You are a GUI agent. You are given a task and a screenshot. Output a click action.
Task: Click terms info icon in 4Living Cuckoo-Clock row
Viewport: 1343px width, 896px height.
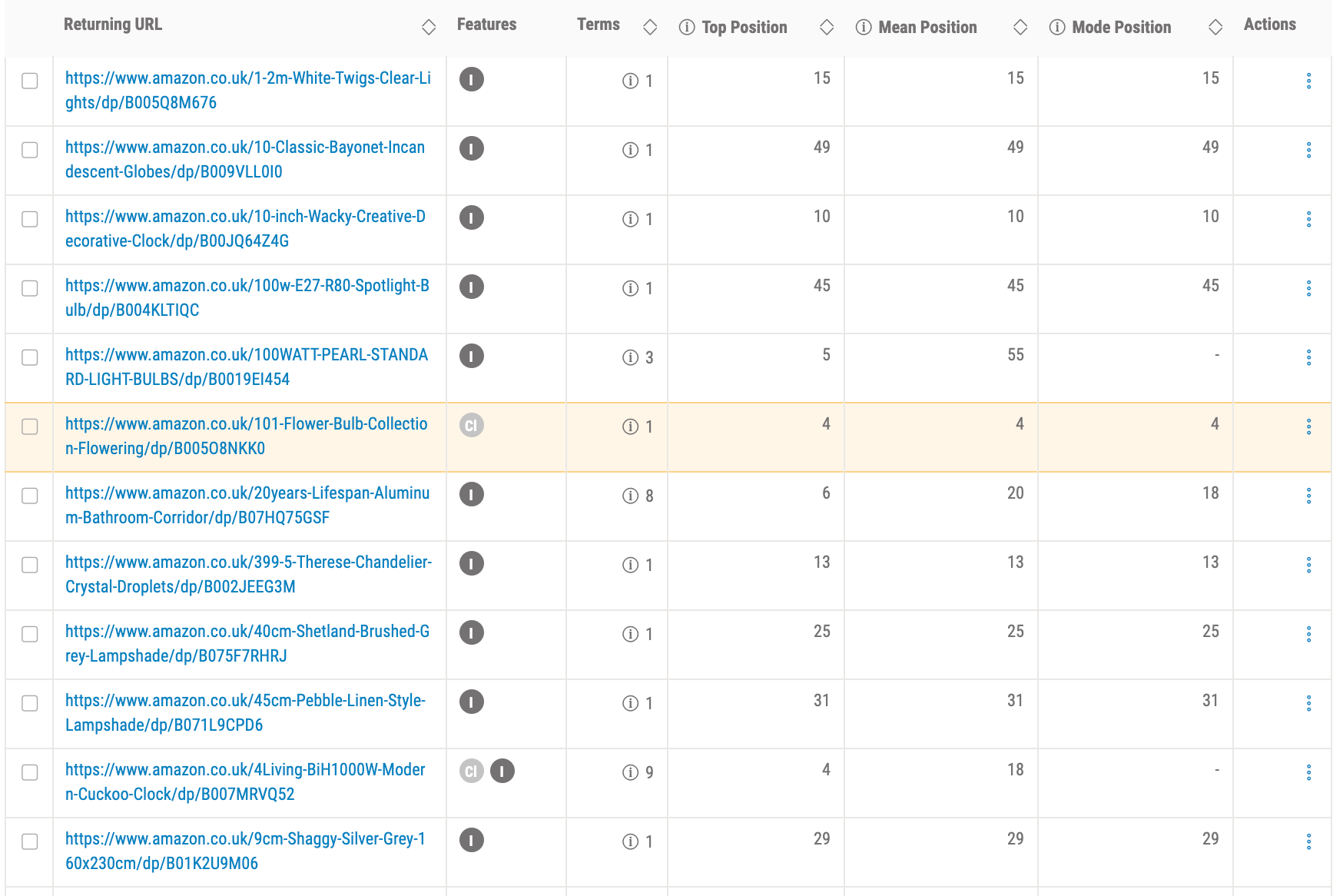coord(630,772)
